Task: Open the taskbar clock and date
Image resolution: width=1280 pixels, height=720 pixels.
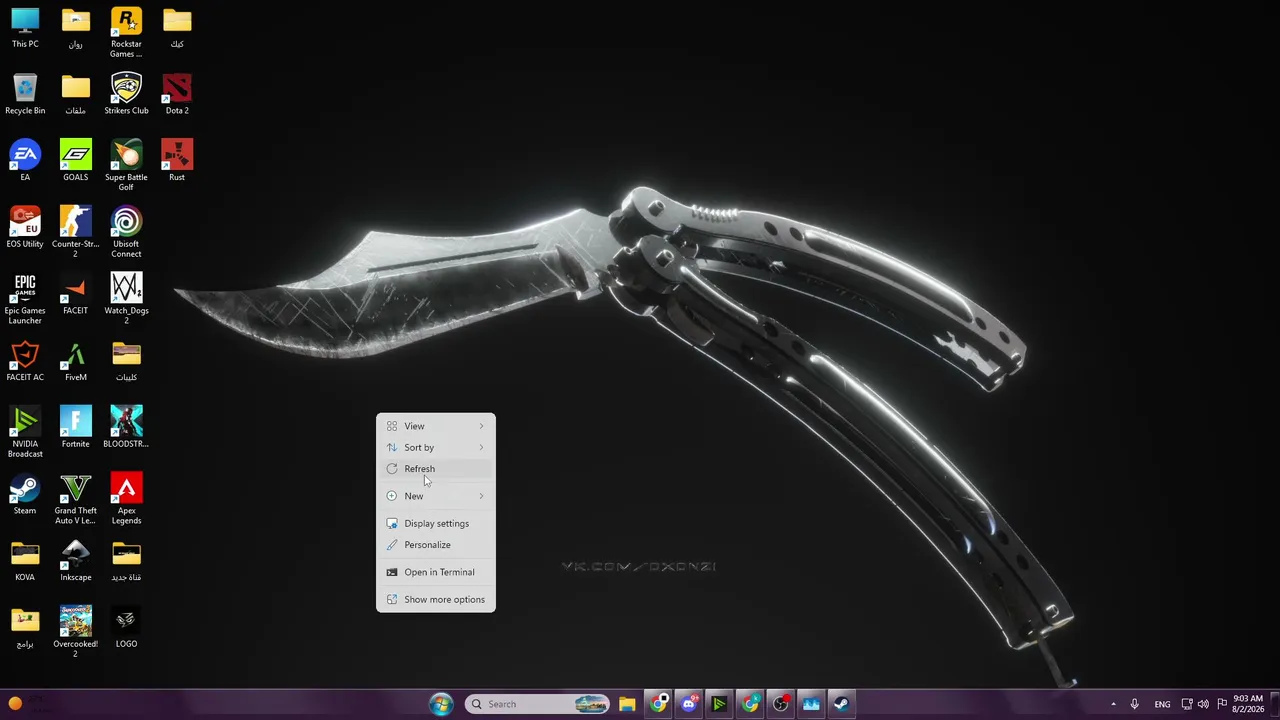Action: click(1247, 704)
